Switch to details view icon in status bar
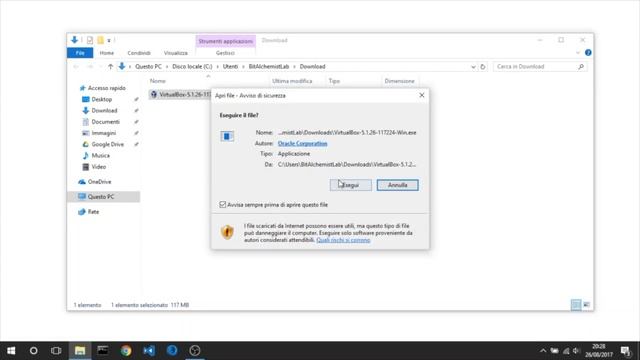 click(576, 304)
